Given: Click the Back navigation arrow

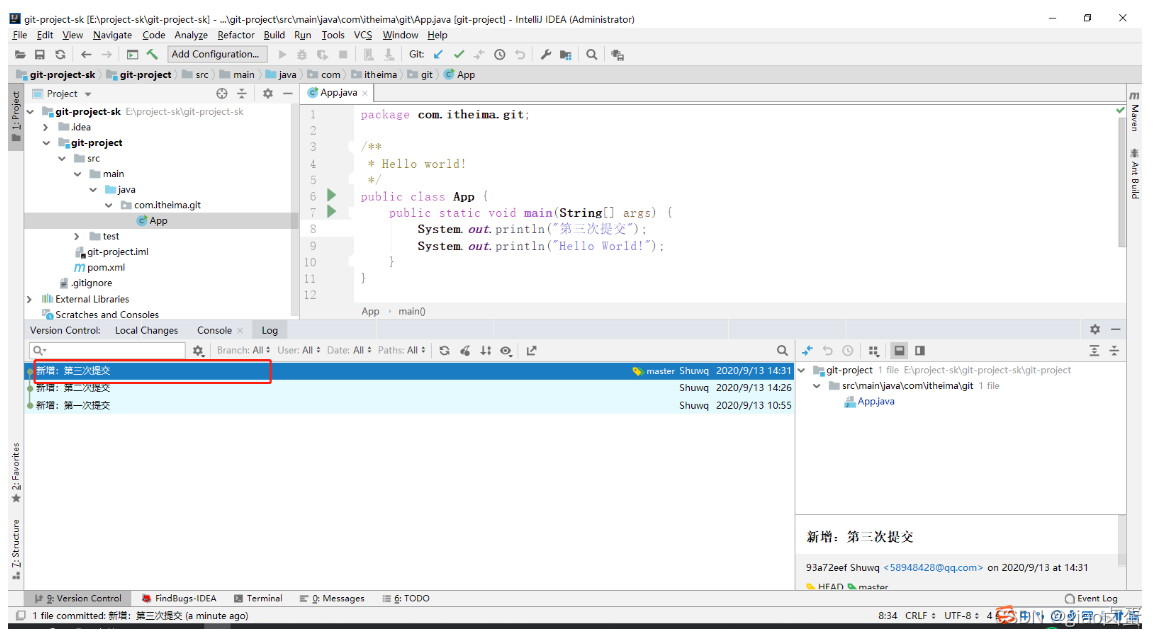Looking at the screenshot, I should (x=86, y=55).
